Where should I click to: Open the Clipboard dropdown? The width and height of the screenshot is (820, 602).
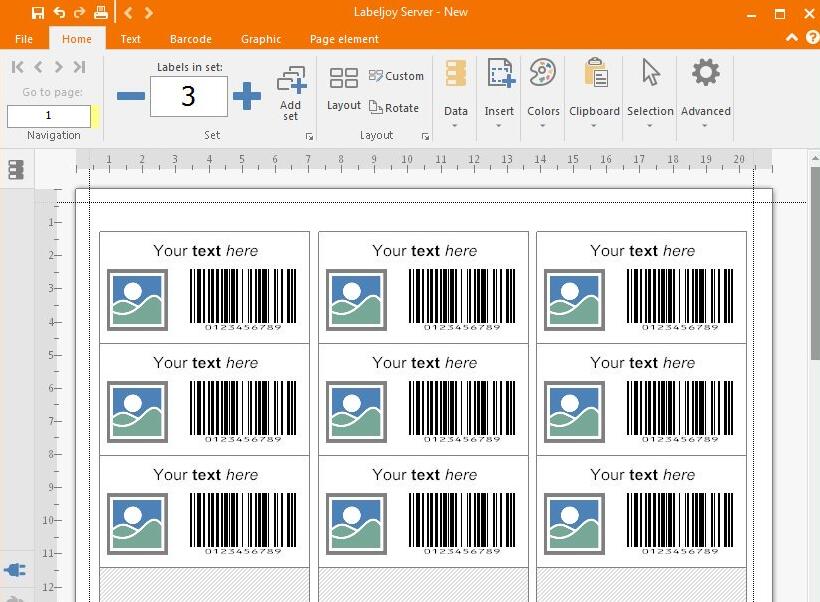pyautogui.click(x=594, y=93)
